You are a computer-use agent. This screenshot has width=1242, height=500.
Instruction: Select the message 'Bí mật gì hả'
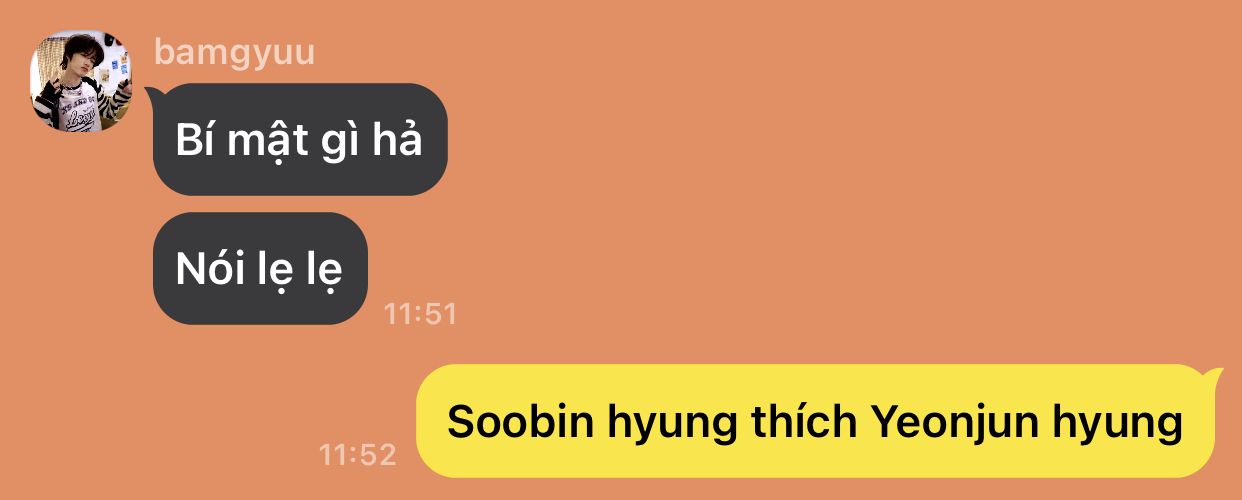[300, 139]
